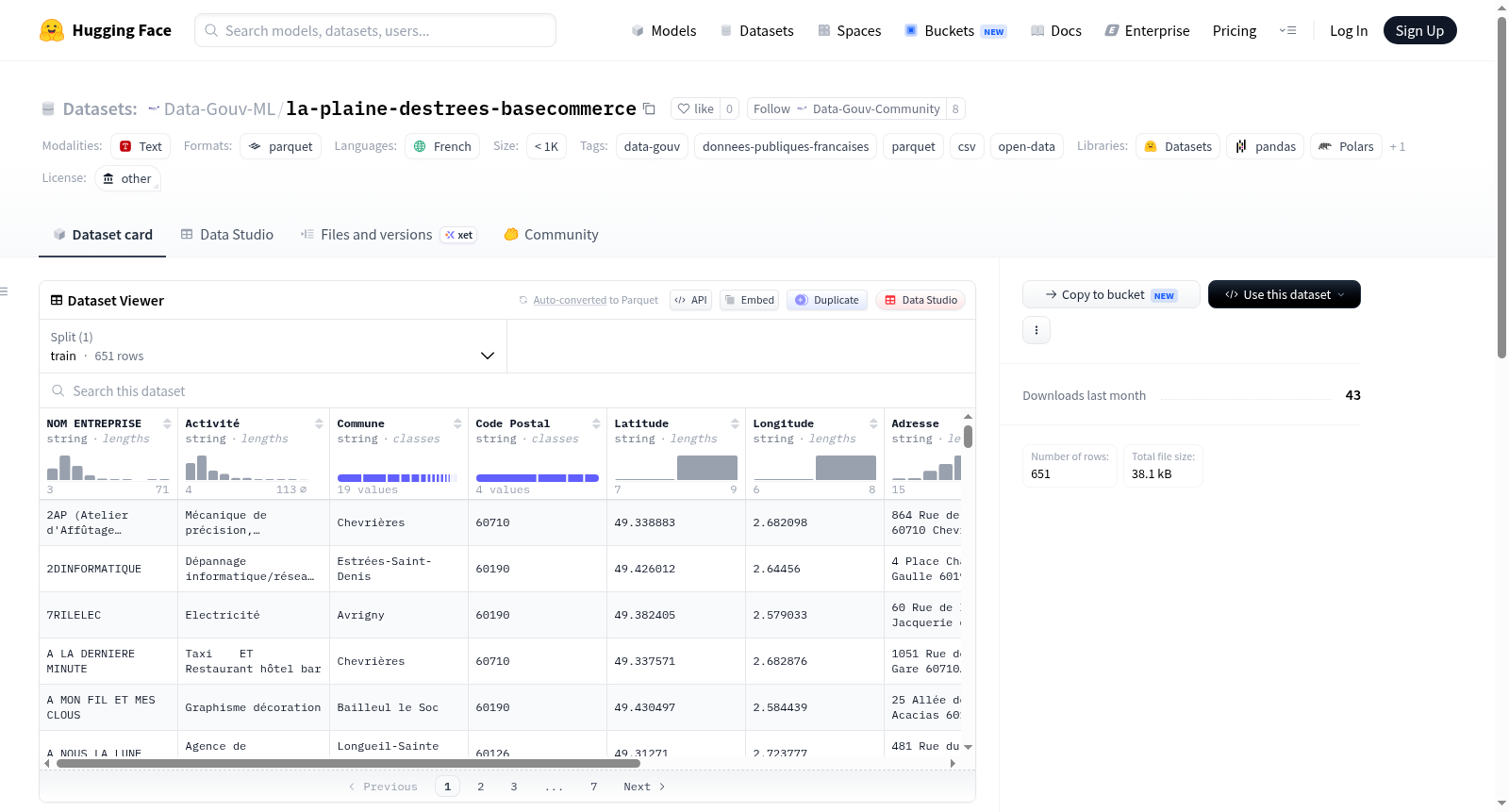This screenshot has height=812, width=1509.
Task: Click the Sign Up button
Action: (1419, 30)
